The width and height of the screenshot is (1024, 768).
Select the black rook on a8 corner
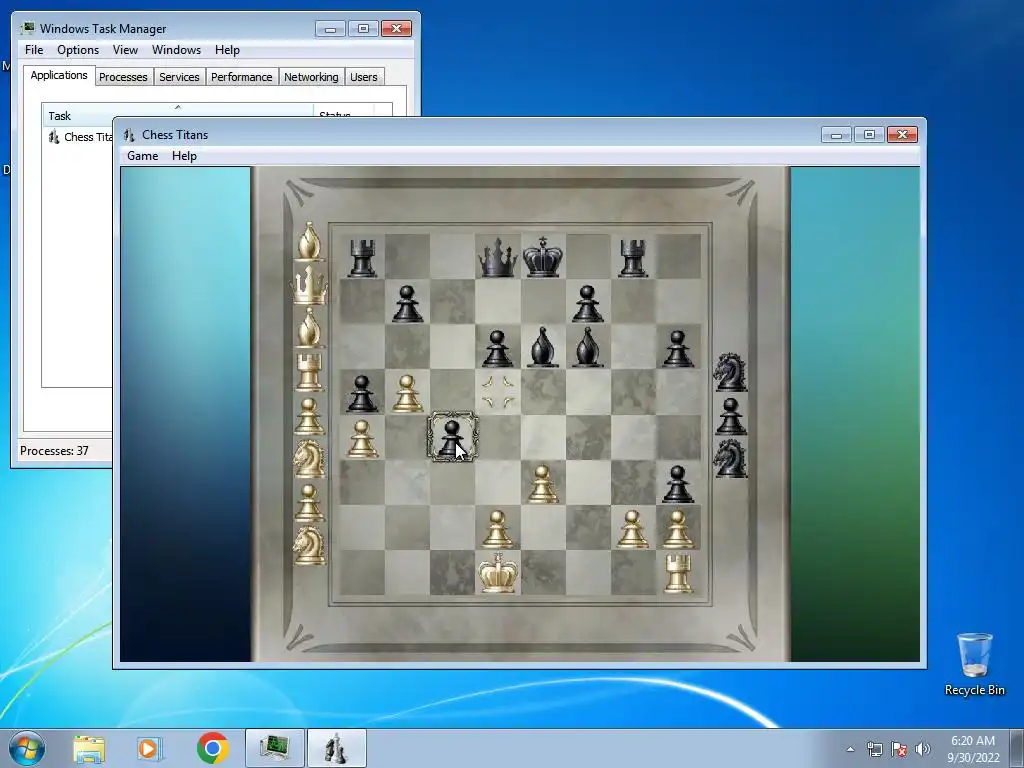[x=362, y=257]
